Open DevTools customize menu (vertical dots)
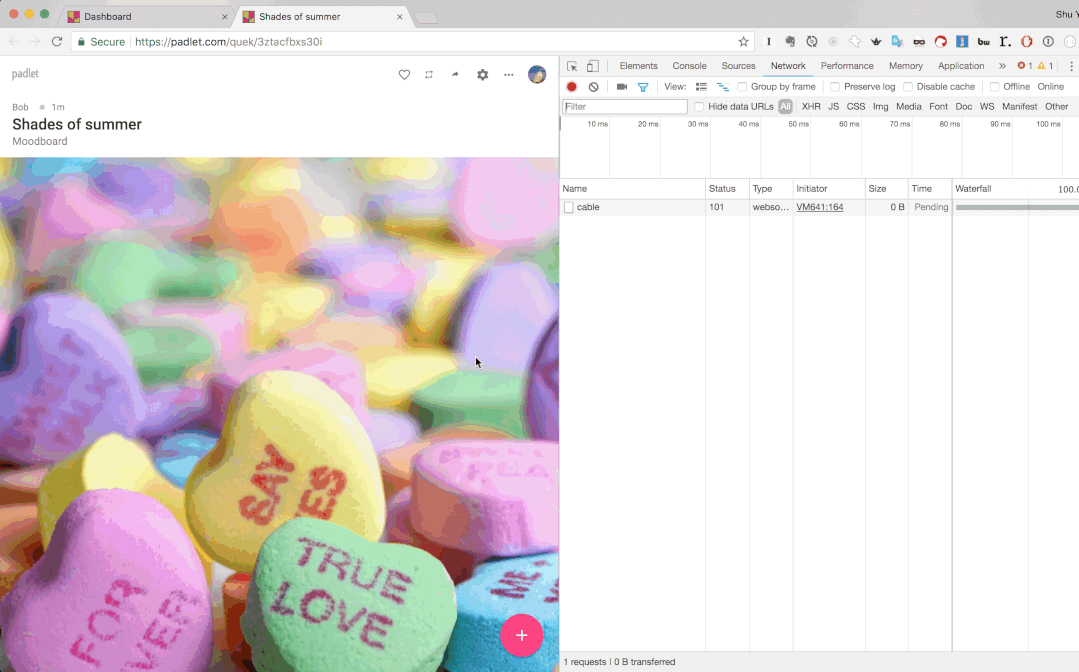 point(1071,66)
